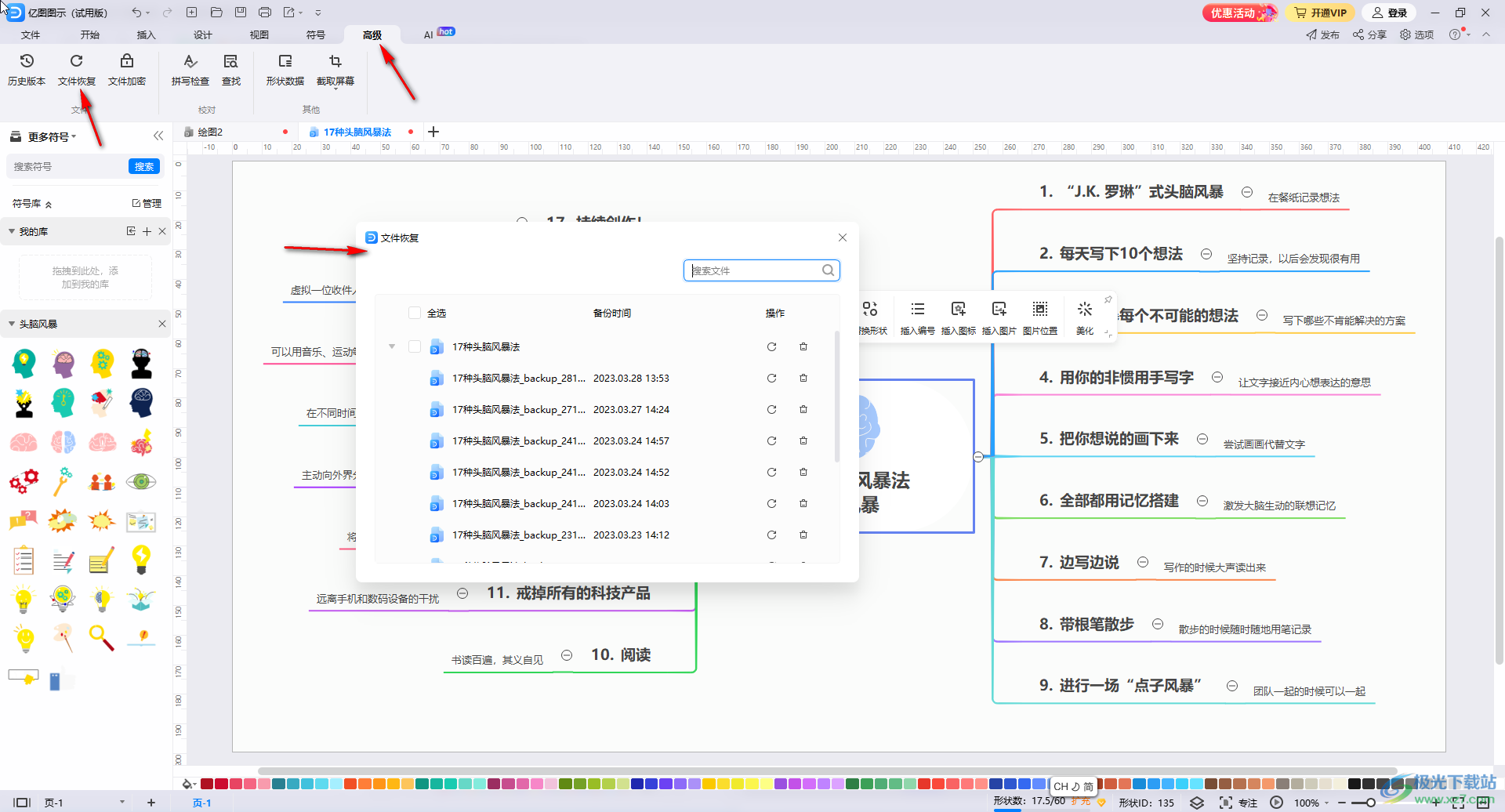The height and width of the screenshot is (812, 1505).
Task: Collapse branch of topic 10. 阅读
Action: 567,655
